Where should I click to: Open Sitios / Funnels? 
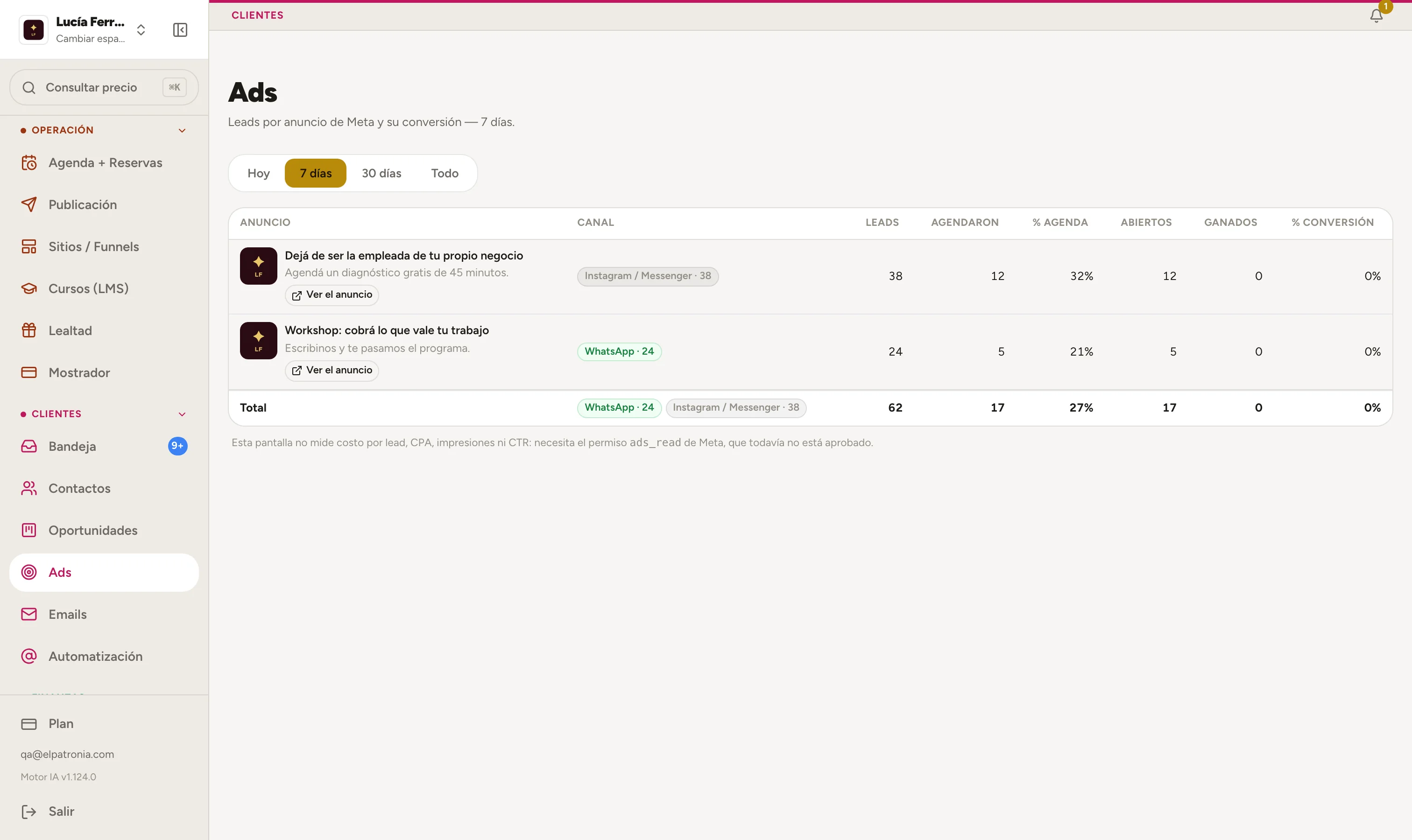104,247
